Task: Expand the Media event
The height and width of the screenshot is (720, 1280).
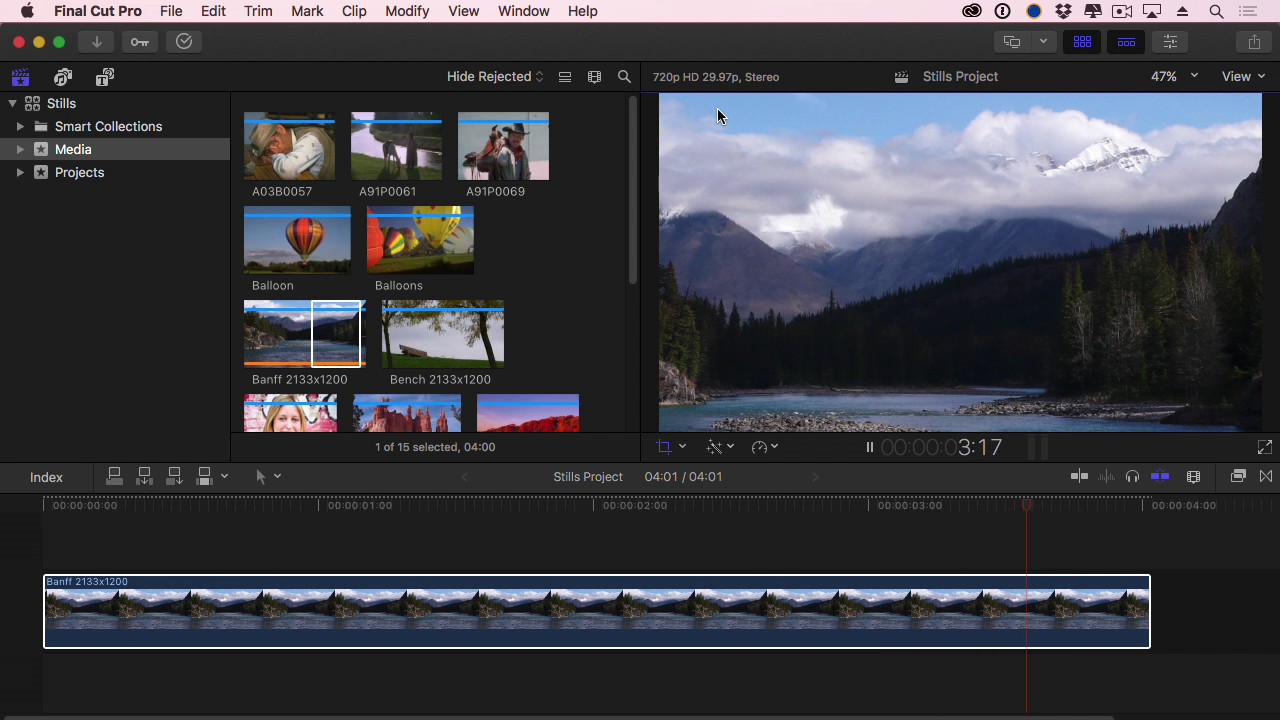Action: tap(19, 150)
